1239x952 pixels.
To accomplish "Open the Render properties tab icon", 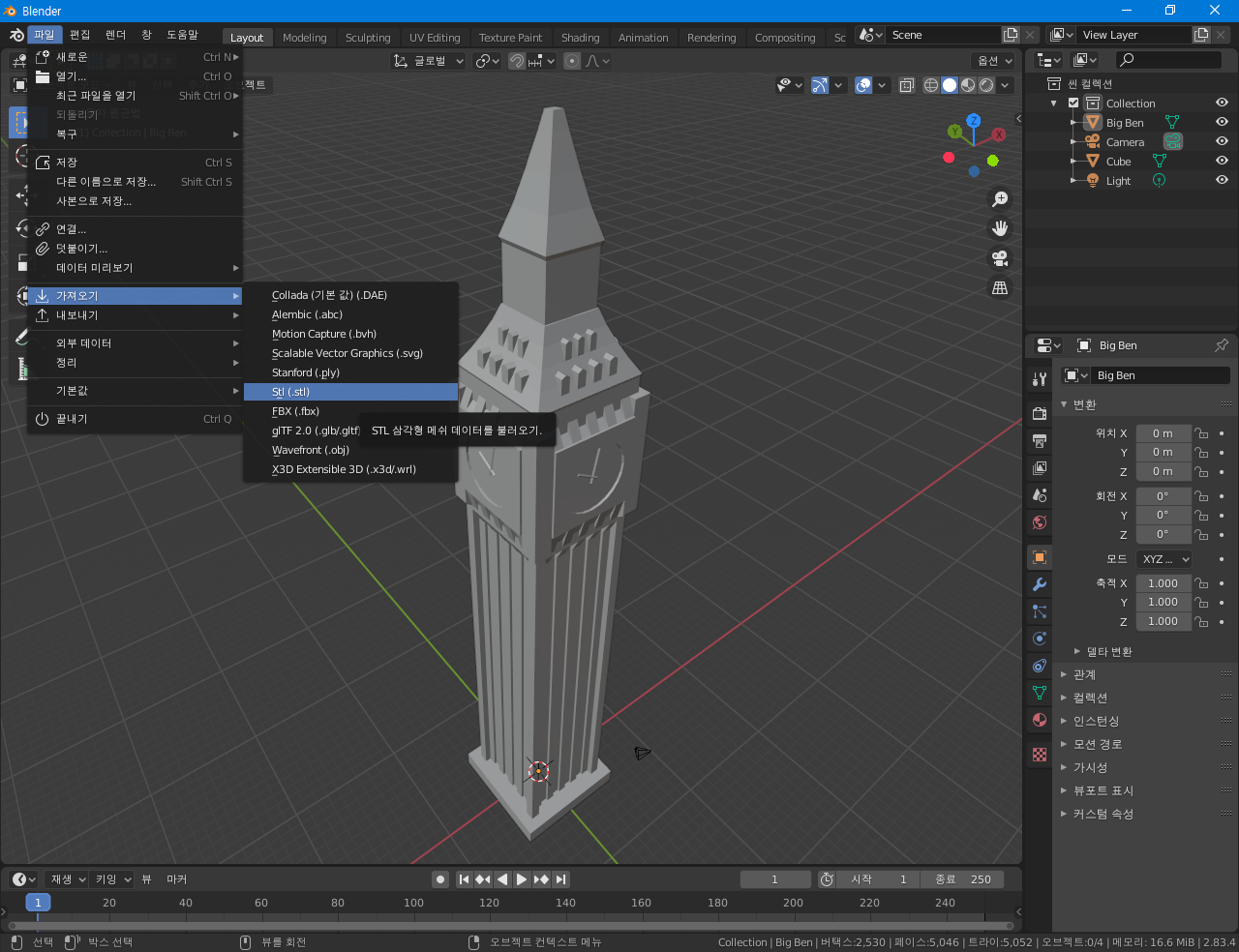I will tap(1040, 414).
